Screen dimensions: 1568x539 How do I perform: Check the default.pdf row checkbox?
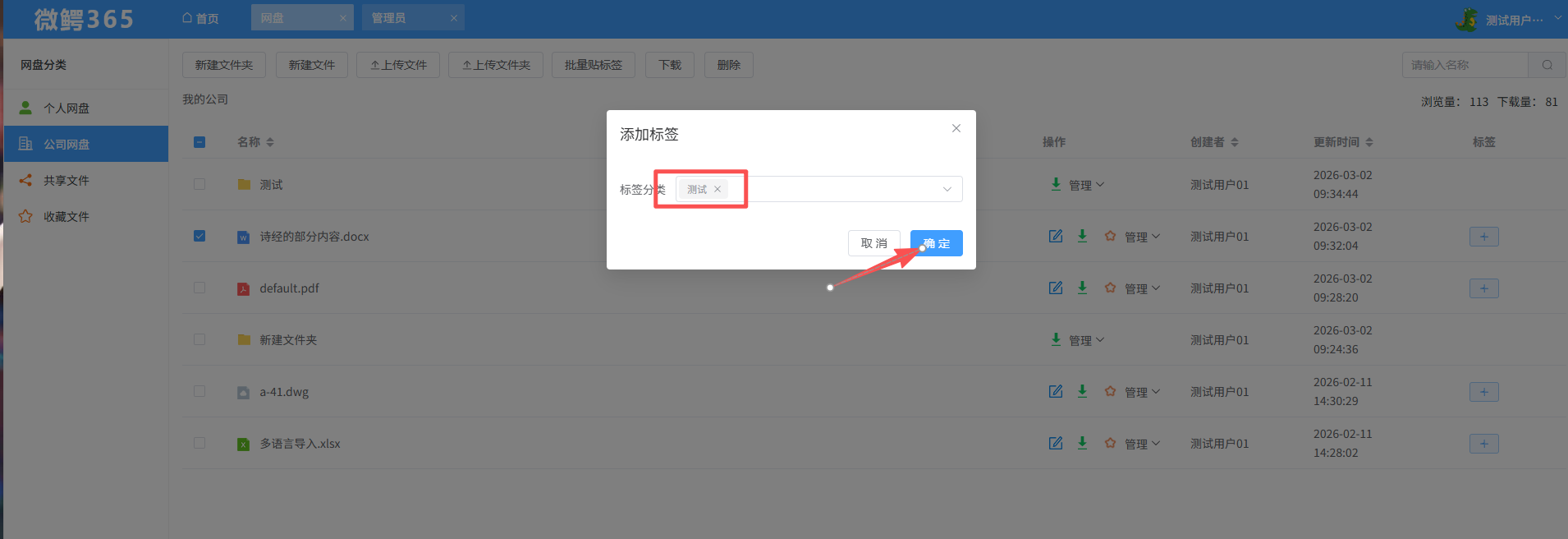point(199,288)
